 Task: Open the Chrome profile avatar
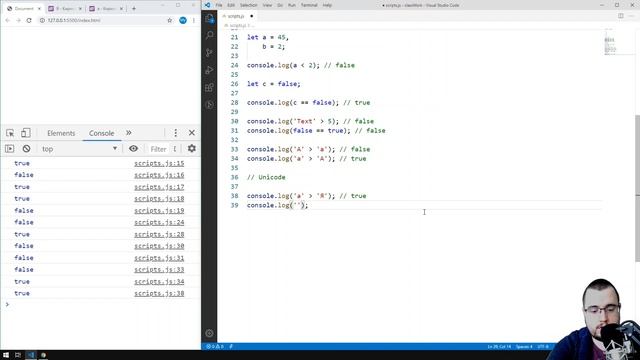(x=183, y=20)
